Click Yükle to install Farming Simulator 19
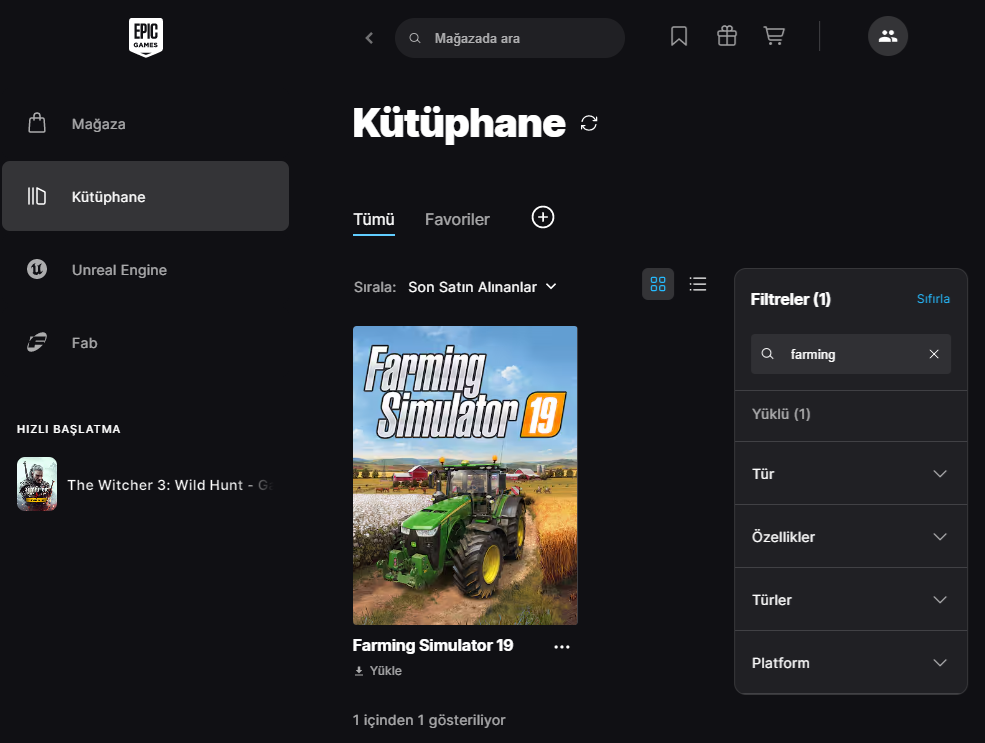The width and height of the screenshot is (985, 743). pos(378,671)
